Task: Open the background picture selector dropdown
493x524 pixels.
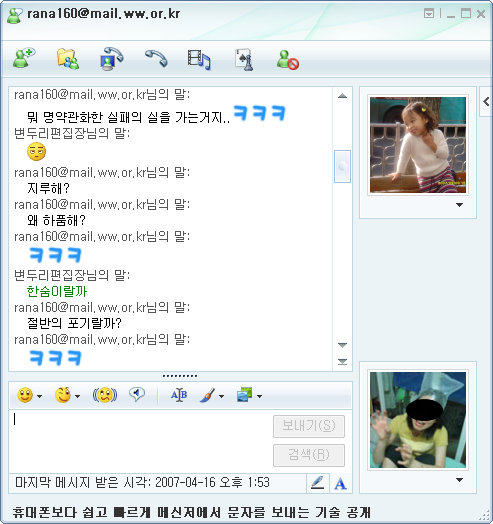Action: [259, 396]
